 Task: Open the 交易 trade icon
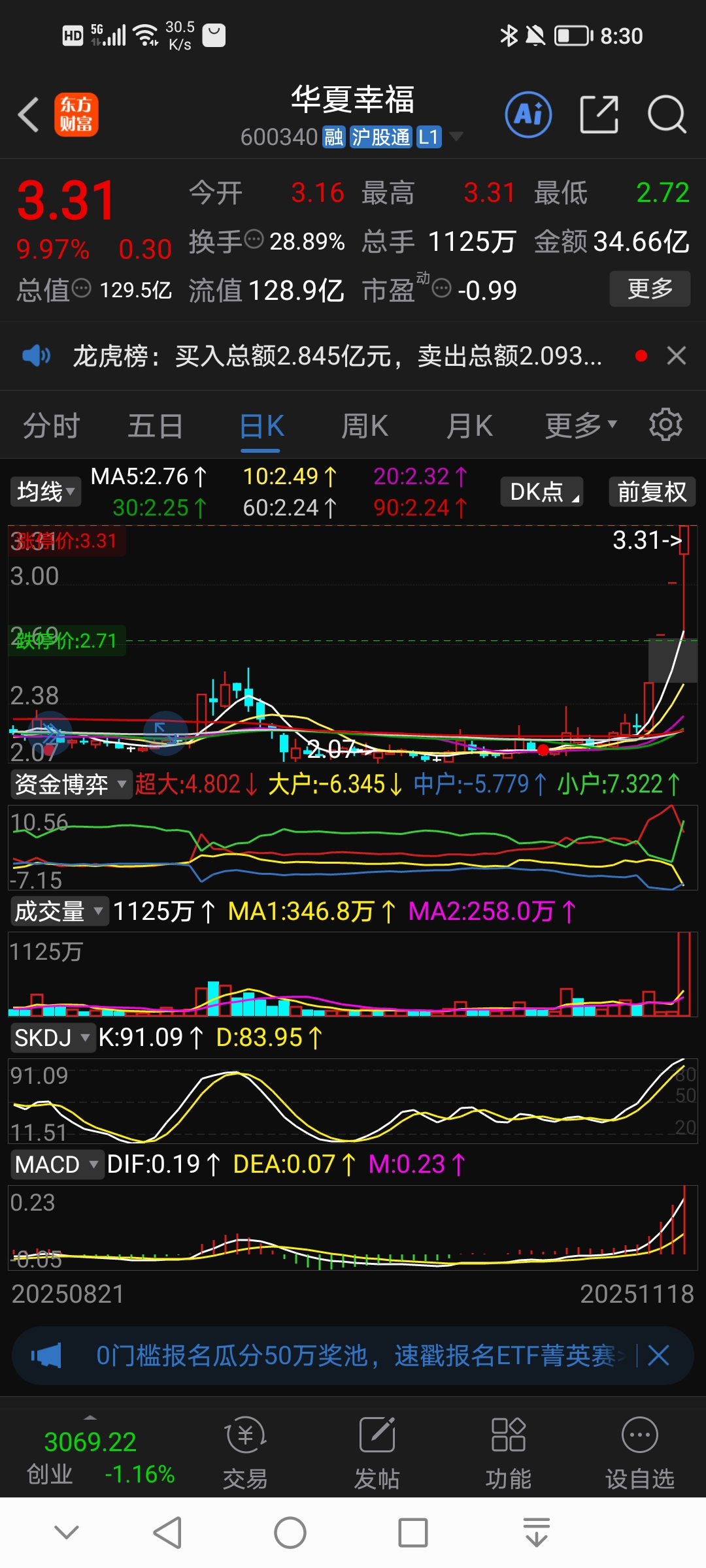pos(245,1435)
